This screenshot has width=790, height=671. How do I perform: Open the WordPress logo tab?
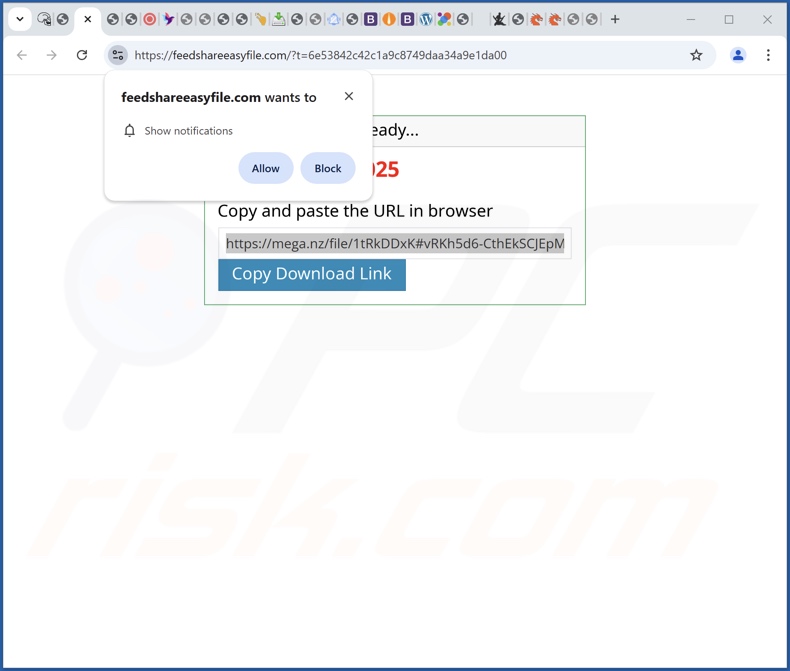pos(426,19)
